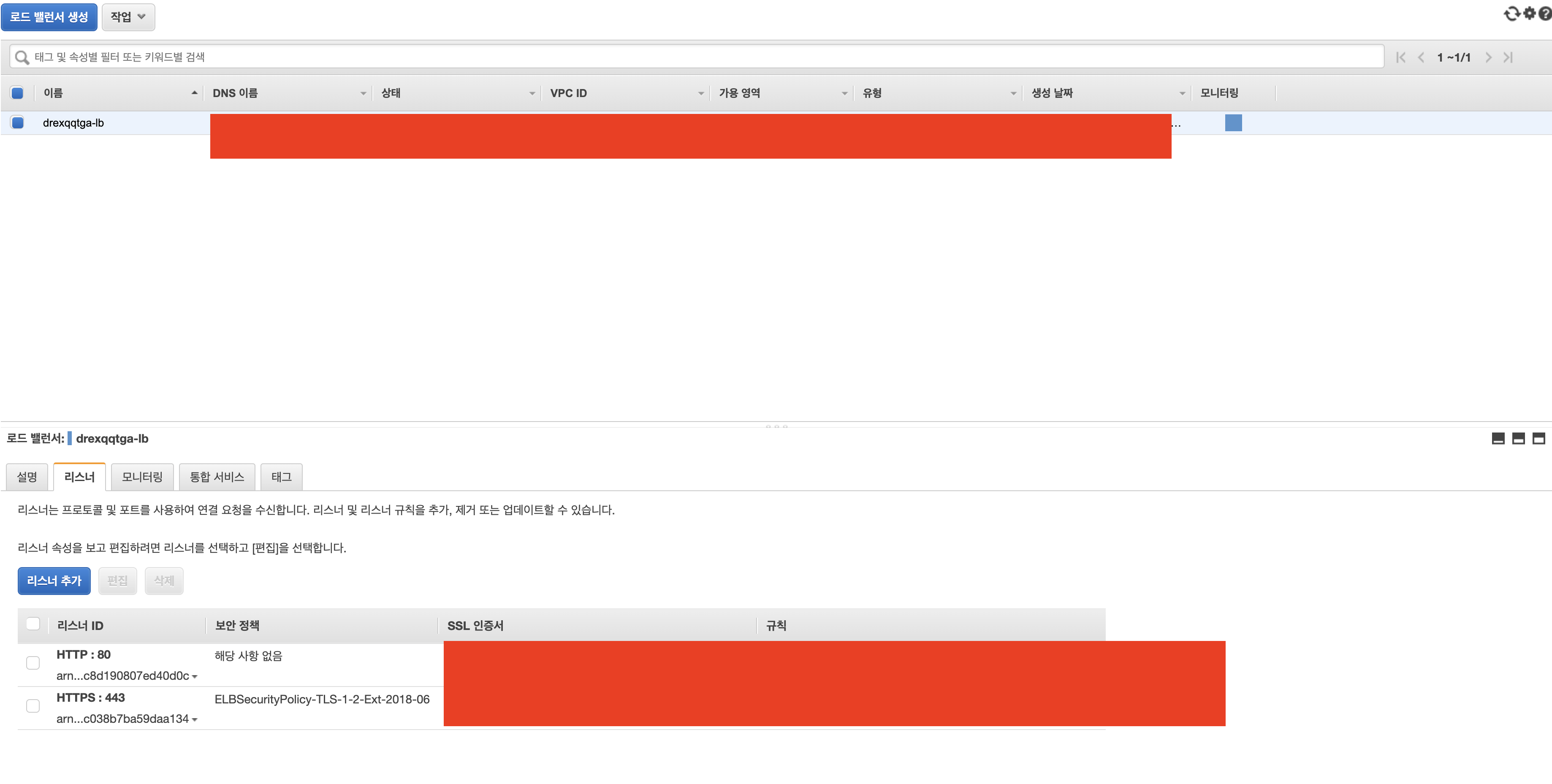Viewport: 1552px width, 784px height.
Task: Jump to last page arrow
Action: coord(1508,57)
